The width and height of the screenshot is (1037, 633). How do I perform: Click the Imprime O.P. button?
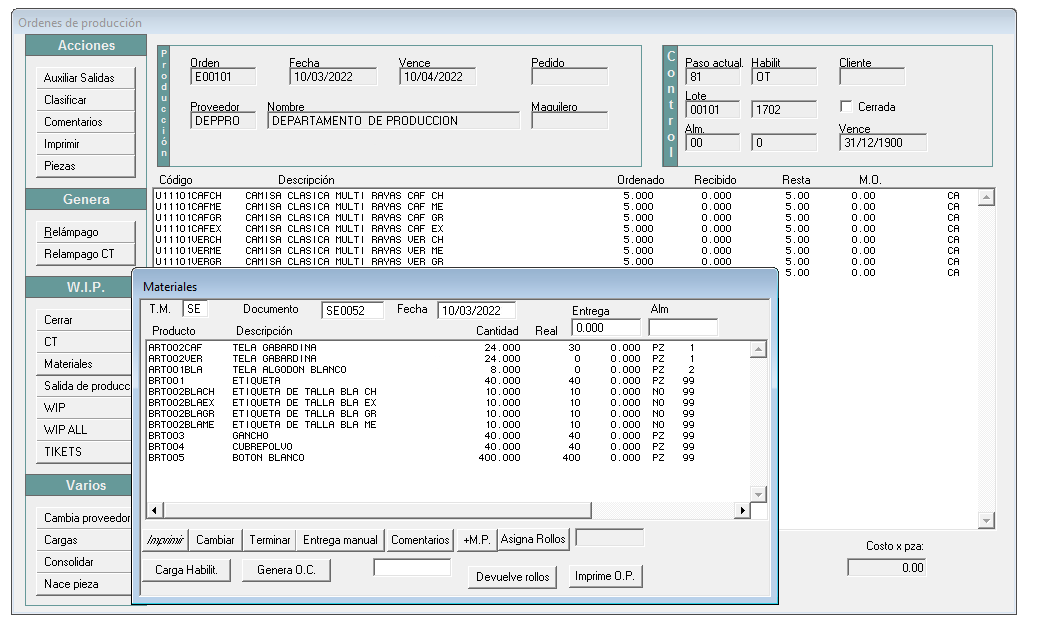(604, 576)
